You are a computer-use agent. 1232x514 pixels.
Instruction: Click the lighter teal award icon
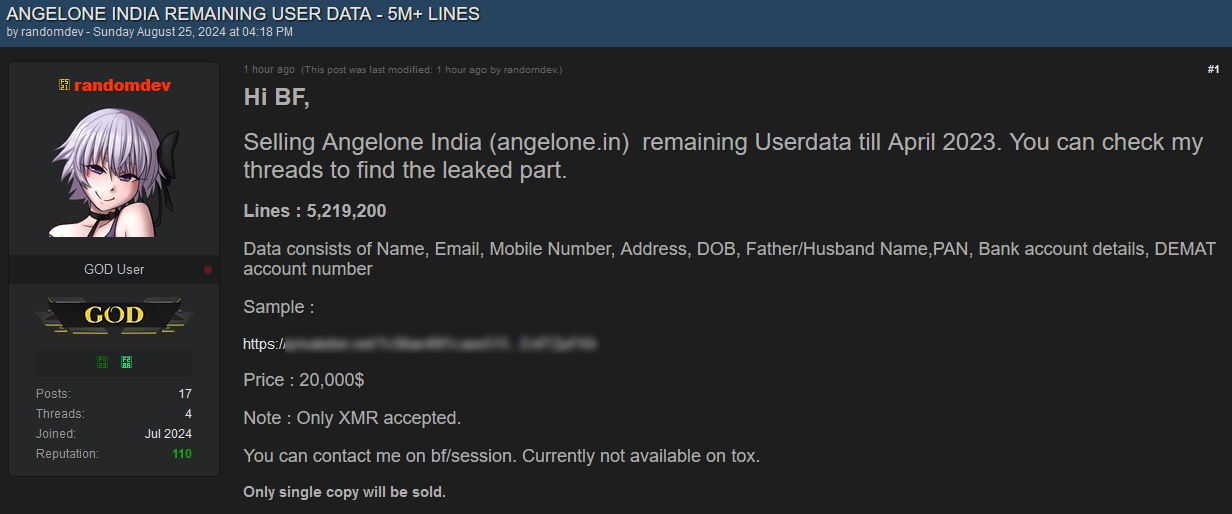tap(126, 362)
